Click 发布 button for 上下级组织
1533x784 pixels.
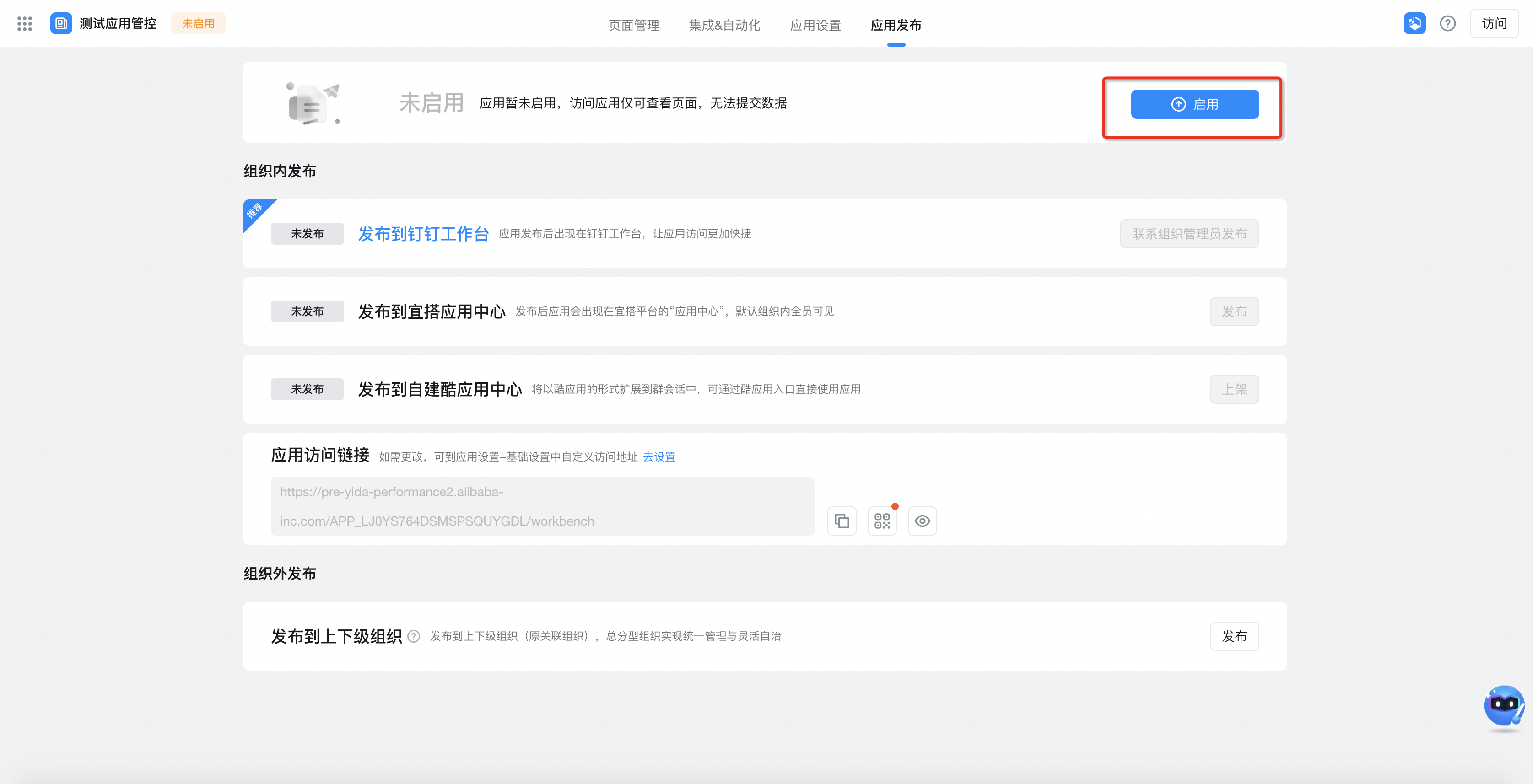1234,636
